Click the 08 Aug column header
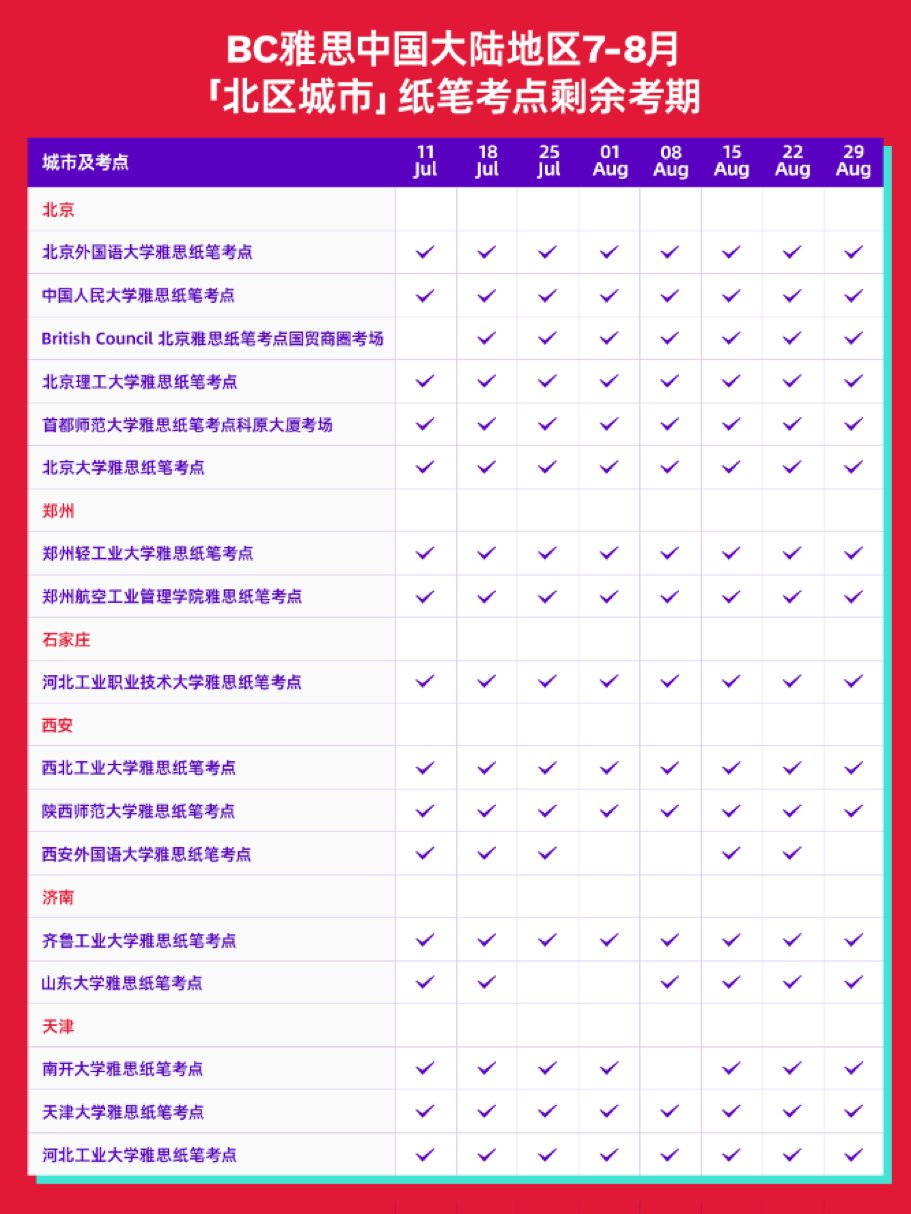 tap(670, 161)
